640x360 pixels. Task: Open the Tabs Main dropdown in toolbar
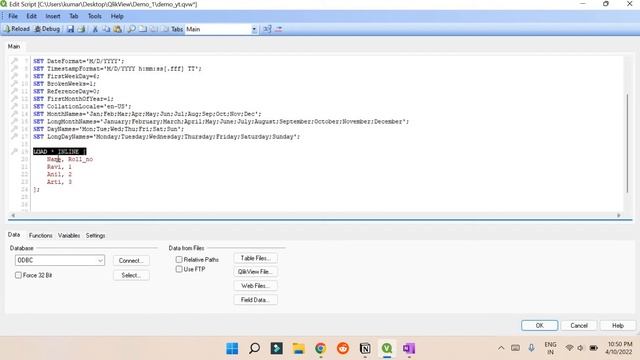[x=254, y=29]
